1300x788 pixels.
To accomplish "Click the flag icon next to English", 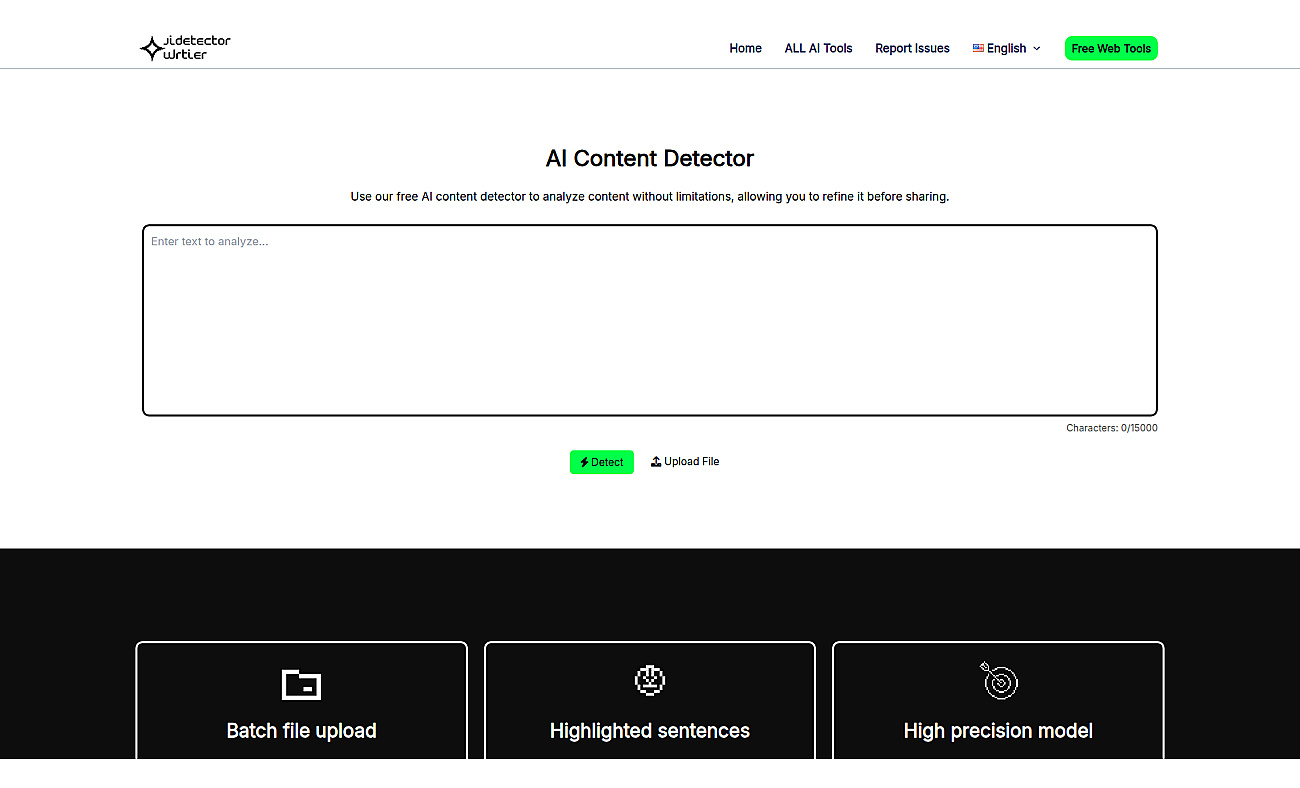I will [978, 48].
